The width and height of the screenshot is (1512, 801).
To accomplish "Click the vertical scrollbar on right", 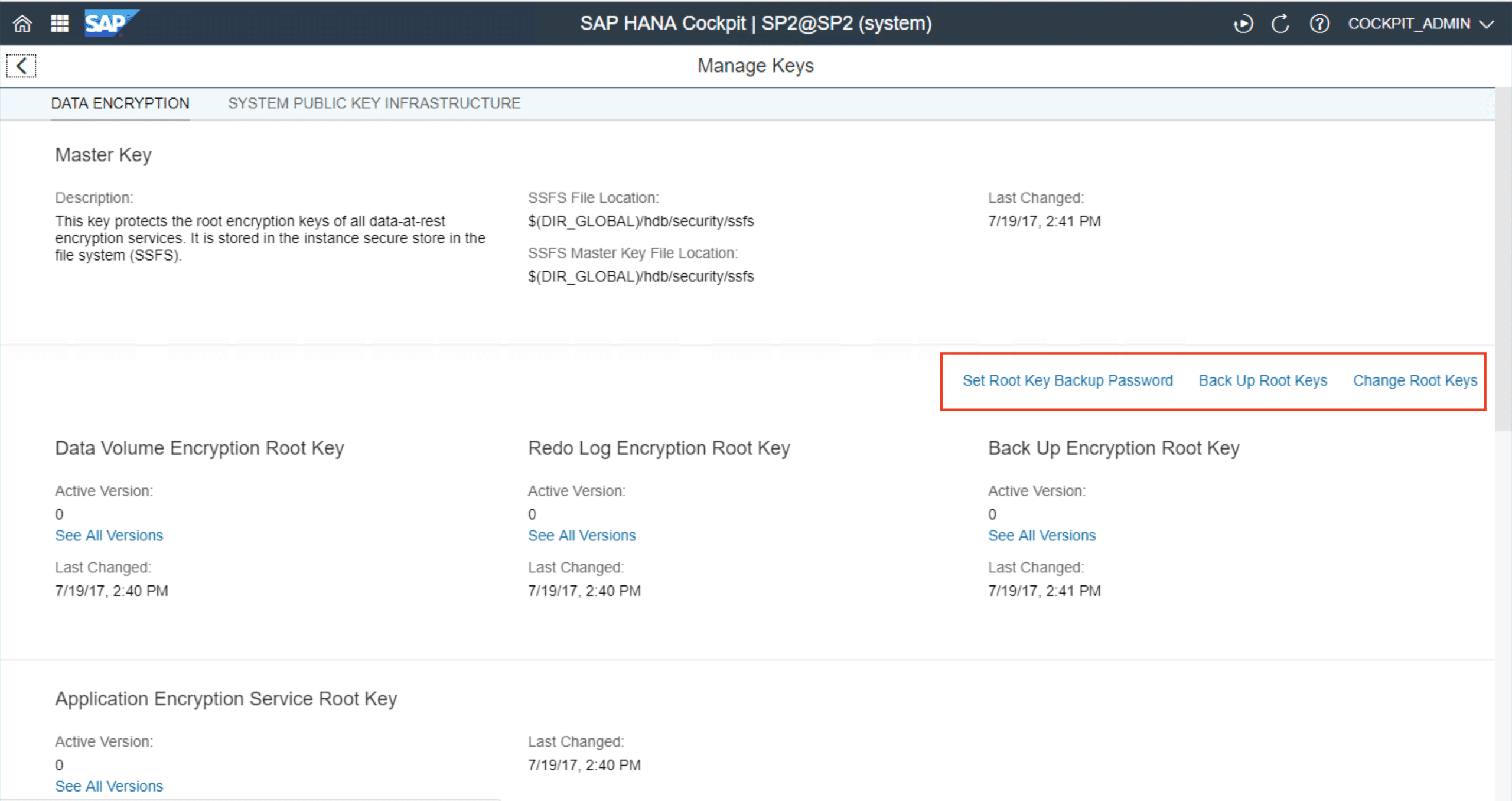I will [x=1503, y=260].
